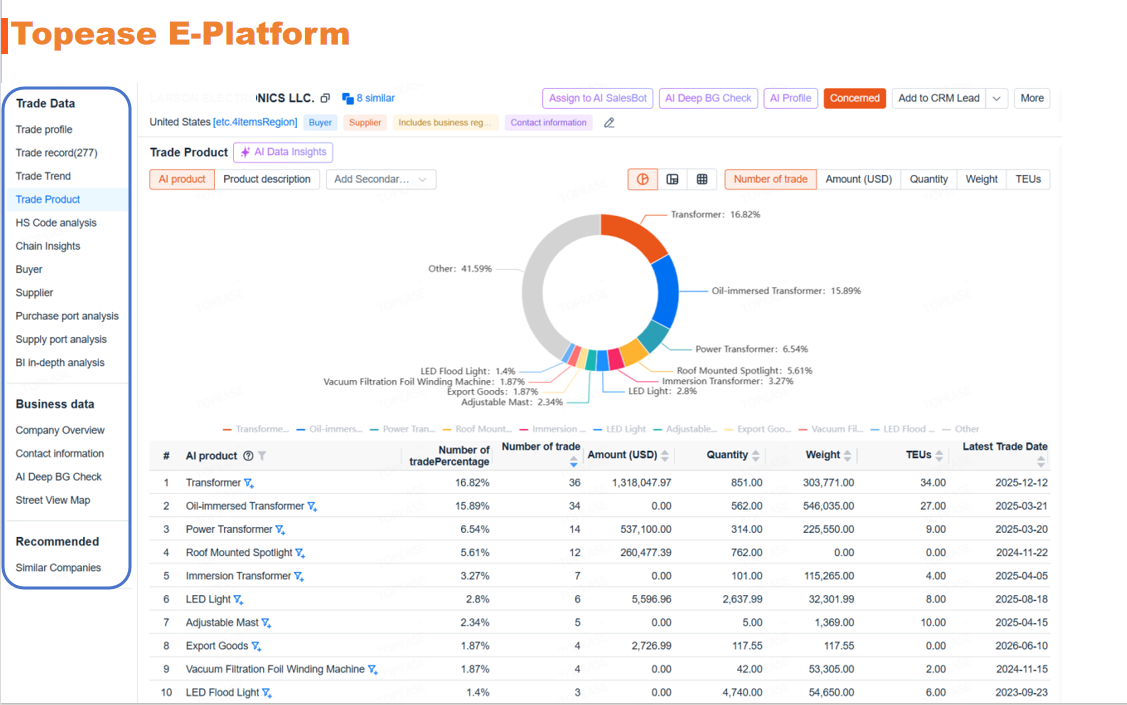Viewport: 1127px width, 705px height.
Task: Select Trade Product sidebar item
Action: (48, 200)
